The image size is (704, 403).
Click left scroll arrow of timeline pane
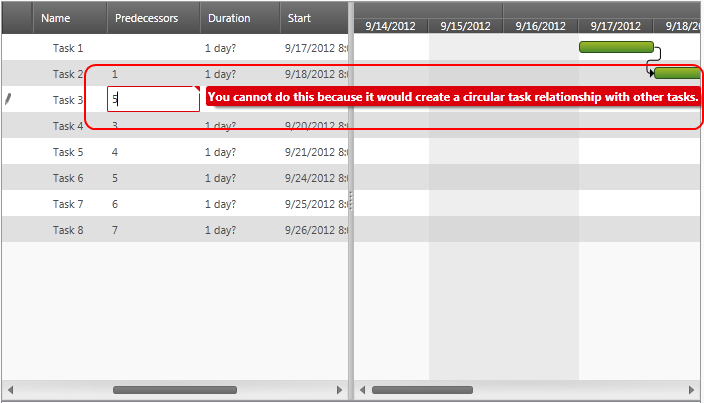[363, 390]
